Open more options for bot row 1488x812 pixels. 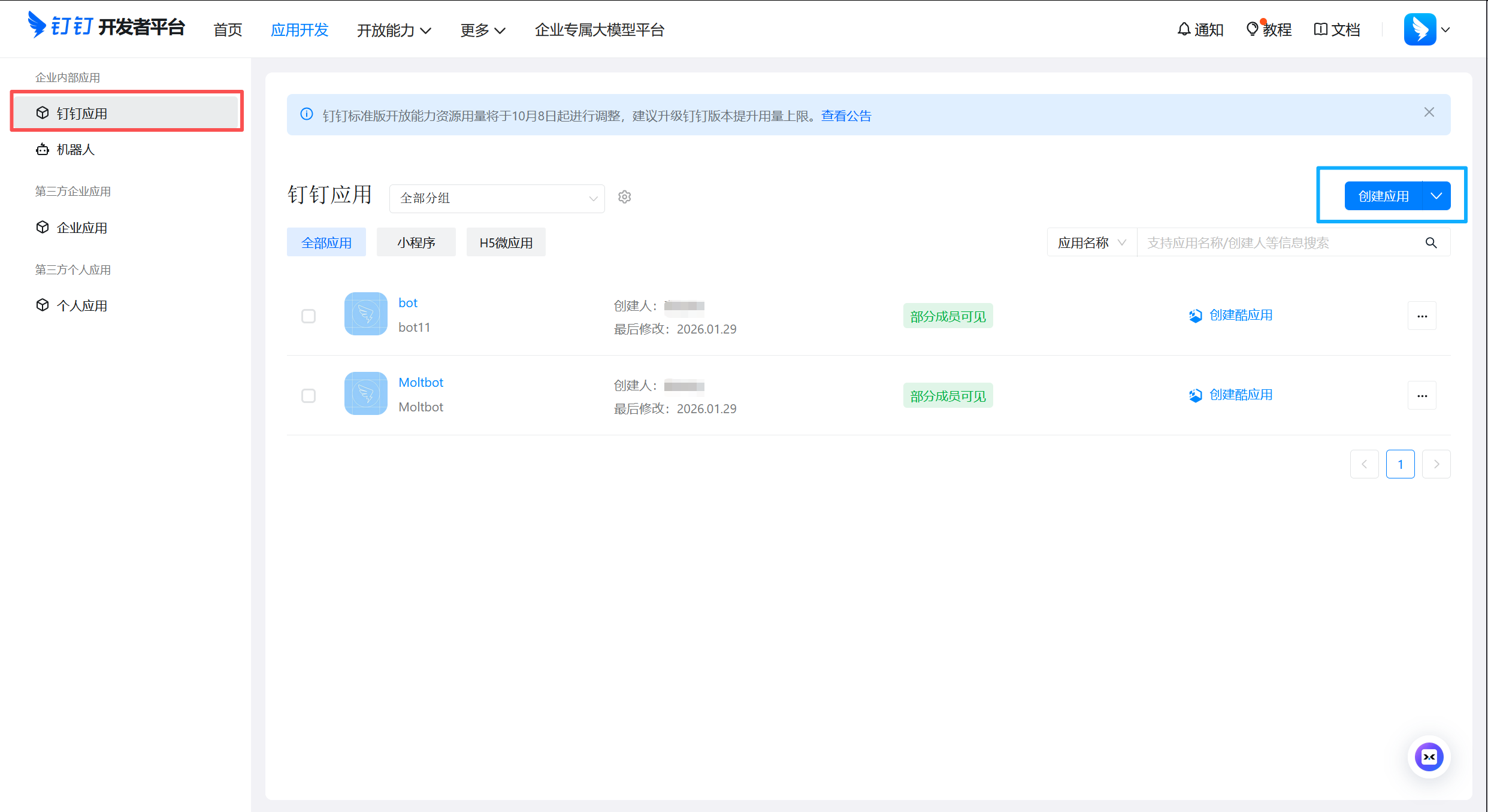pyautogui.click(x=1422, y=316)
